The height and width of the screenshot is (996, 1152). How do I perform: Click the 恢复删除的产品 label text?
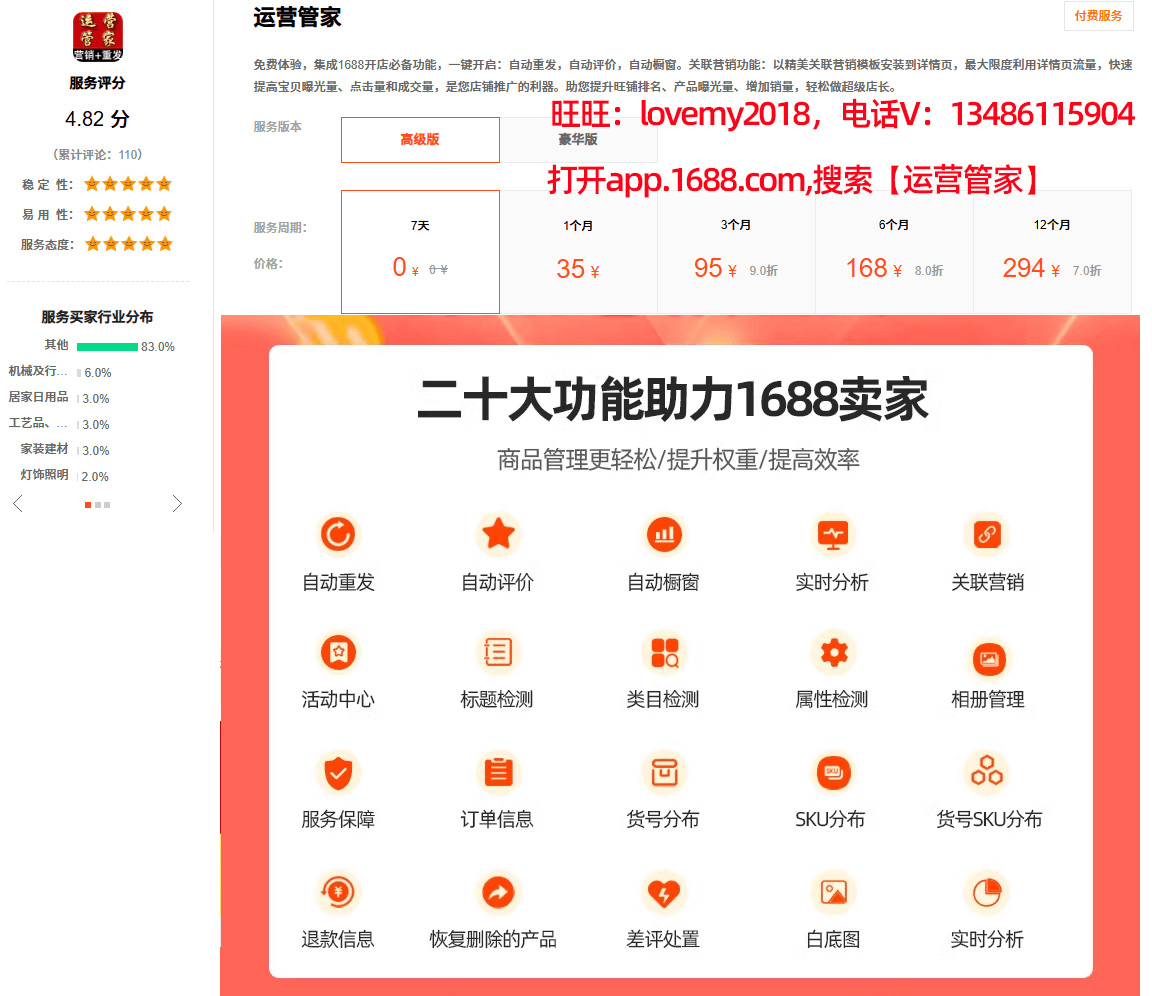click(493, 939)
